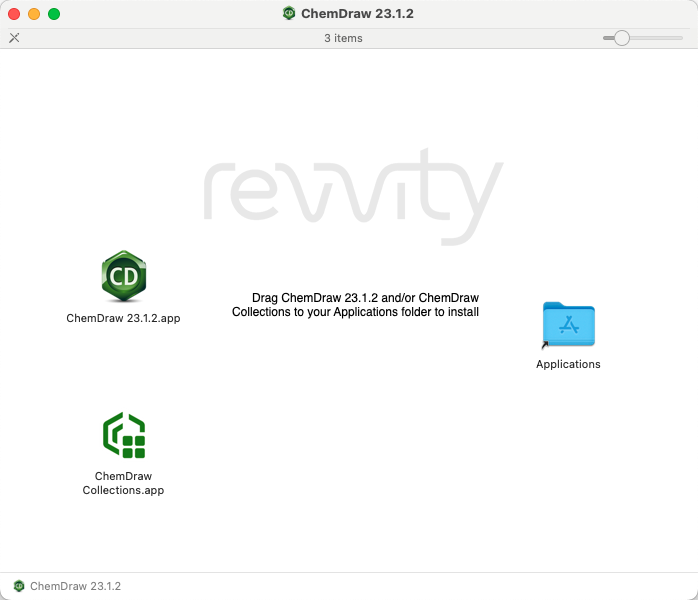
Task: Select the ChemDraw 23.1.2.app icon
Action: [124, 276]
